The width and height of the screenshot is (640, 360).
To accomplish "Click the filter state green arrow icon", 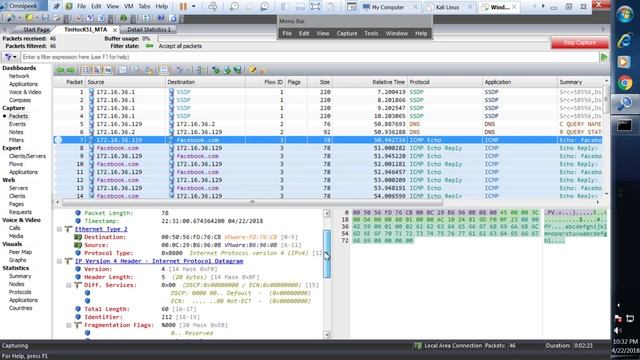I will point(149,46).
